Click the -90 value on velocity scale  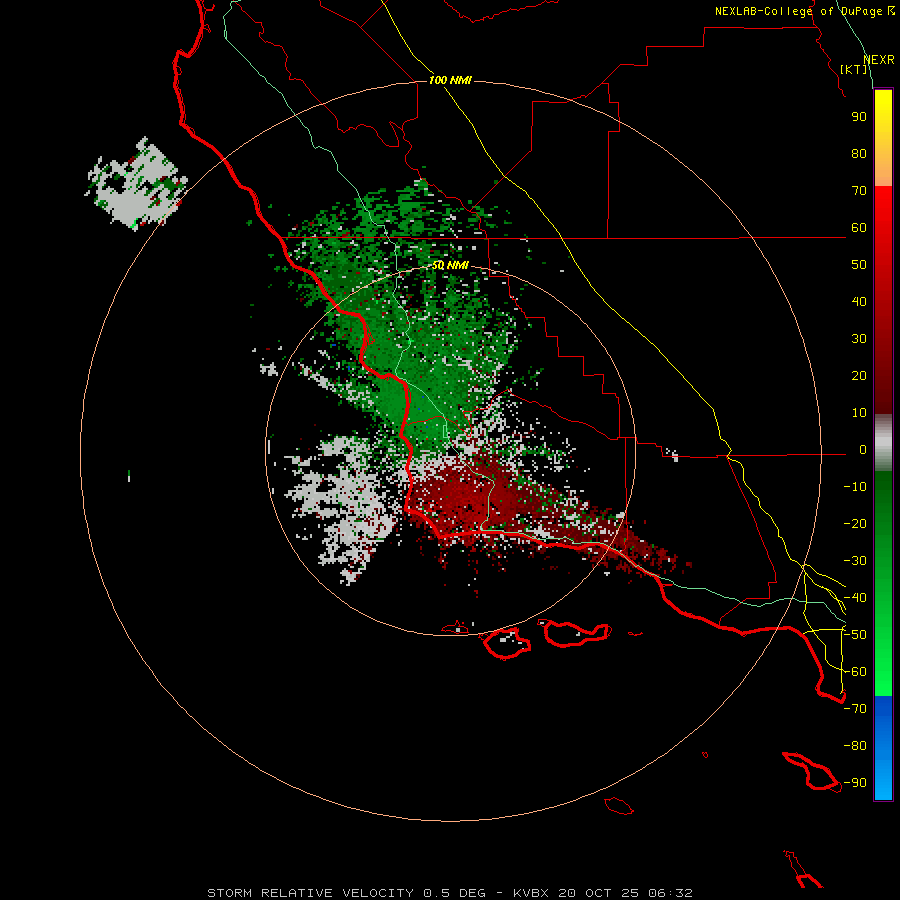pos(855,783)
